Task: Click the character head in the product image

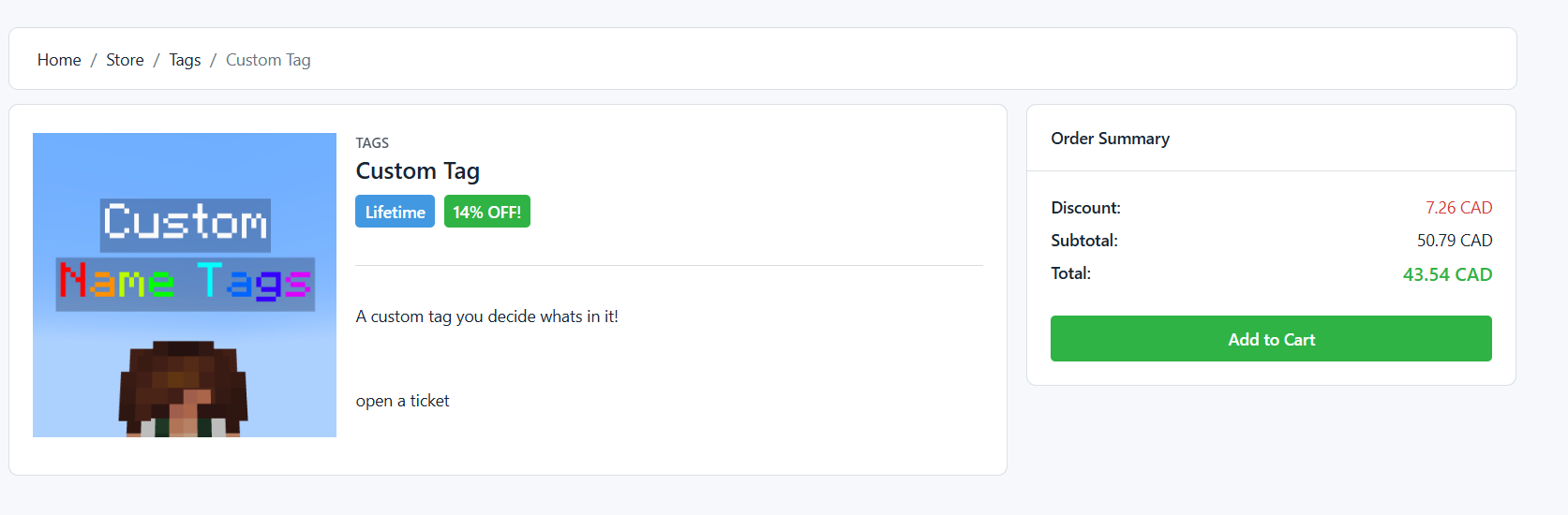Action: coord(184,390)
